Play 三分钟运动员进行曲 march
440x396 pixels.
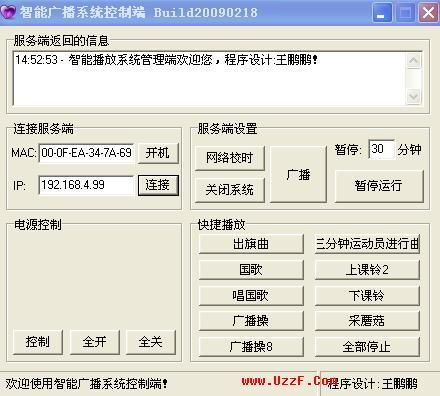tap(367, 244)
